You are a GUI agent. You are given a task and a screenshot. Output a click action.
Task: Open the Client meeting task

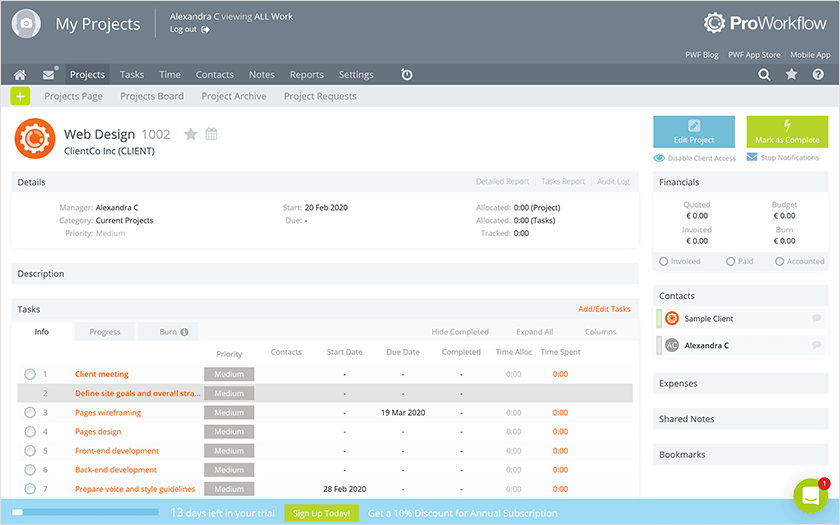click(102, 374)
